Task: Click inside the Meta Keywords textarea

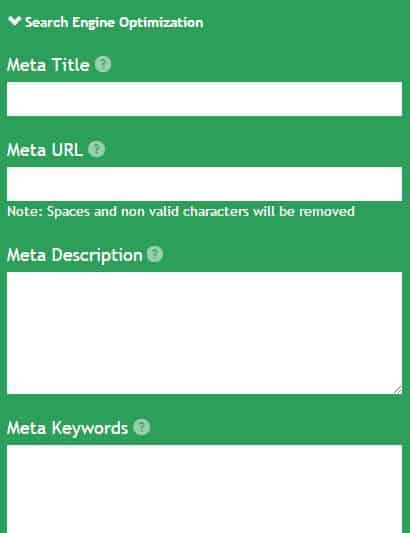Action: click(205, 489)
